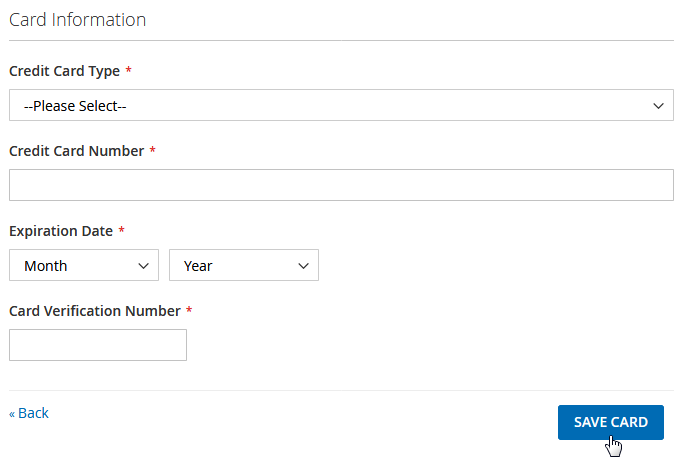Click the red asterisk beside Expiration Date
This screenshot has width=682, height=465.
[122, 231]
